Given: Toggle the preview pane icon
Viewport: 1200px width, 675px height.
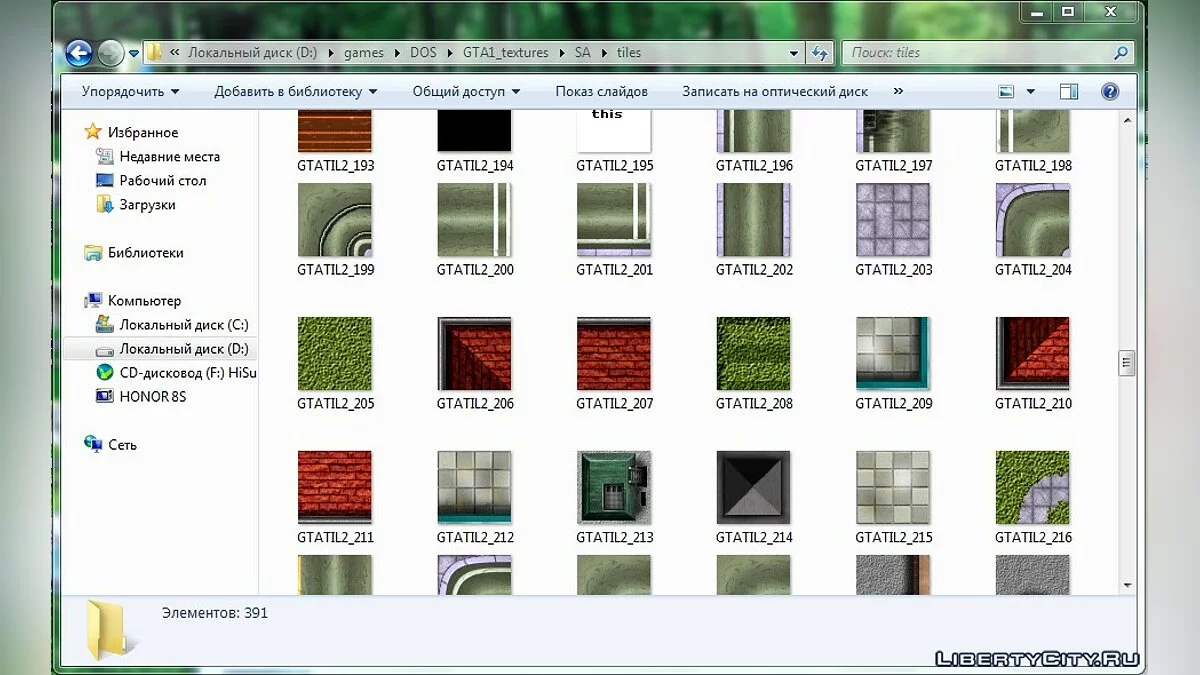Looking at the screenshot, I should pyautogui.click(x=1068, y=91).
